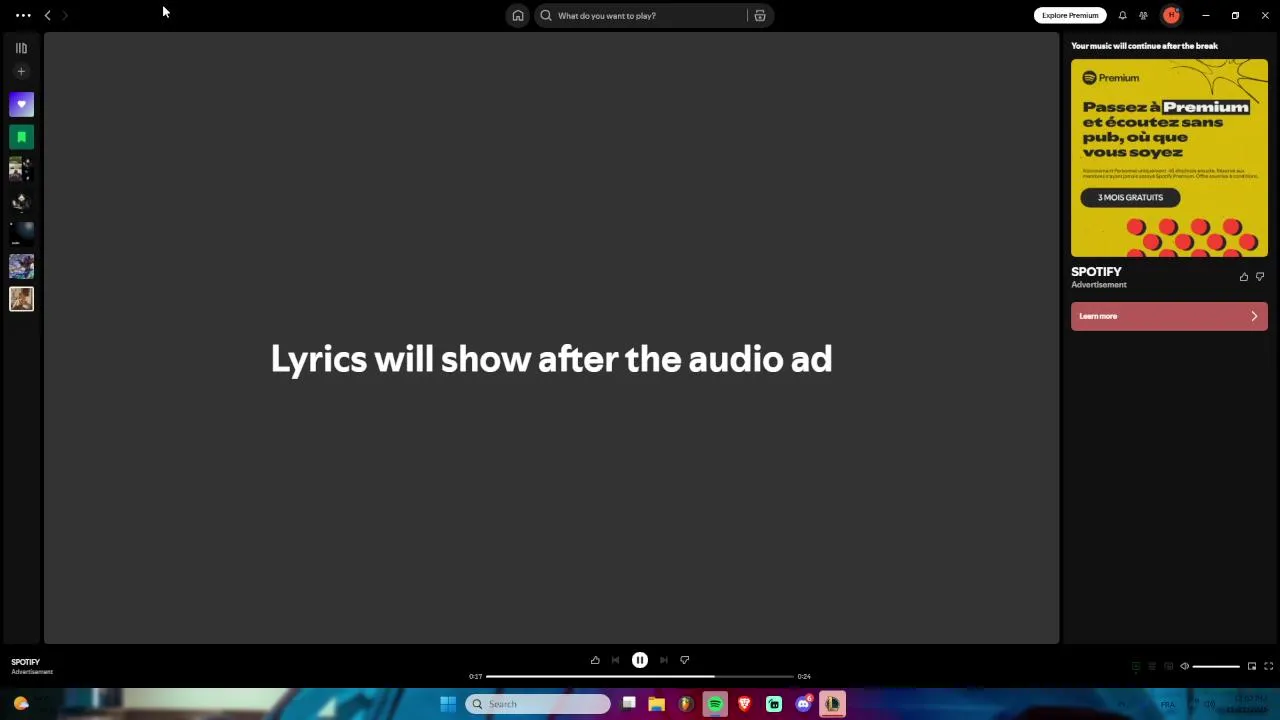Expand Your Library sidebar
The width and height of the screenshot is (1280, 720).
21,48
